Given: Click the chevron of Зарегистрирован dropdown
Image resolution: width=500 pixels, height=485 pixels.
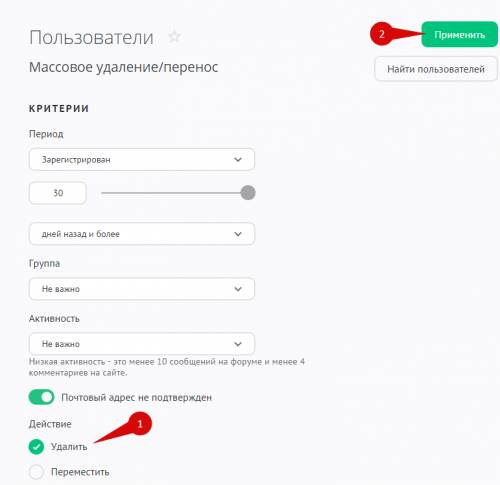Looking at the screenshot, I should point(238,160).
